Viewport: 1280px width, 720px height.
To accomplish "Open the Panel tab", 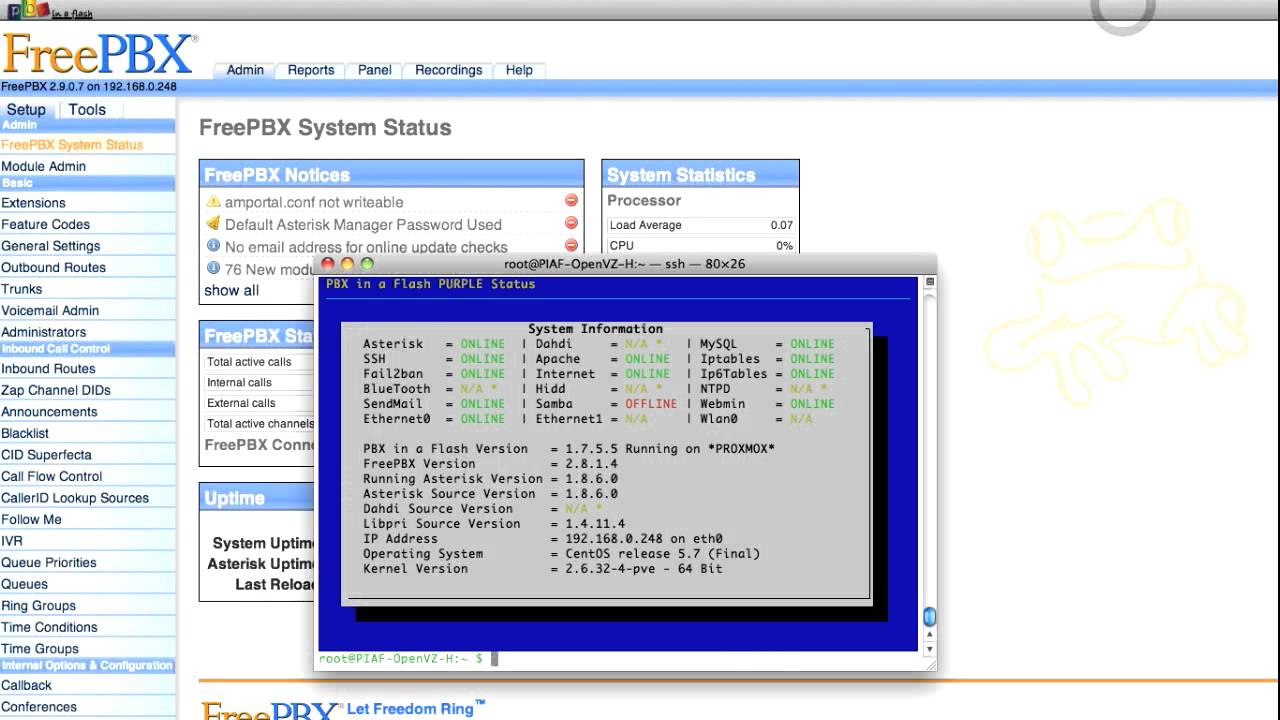I will pyautogui.click(x=375, y=70).
